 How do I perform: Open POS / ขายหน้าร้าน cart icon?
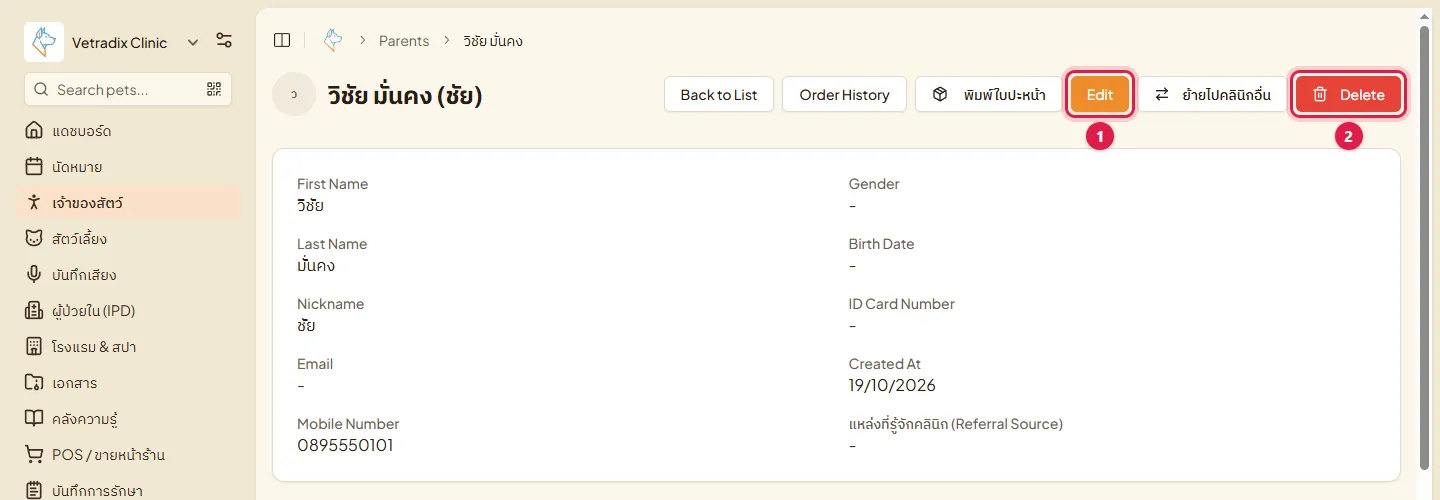click(34, 455)
